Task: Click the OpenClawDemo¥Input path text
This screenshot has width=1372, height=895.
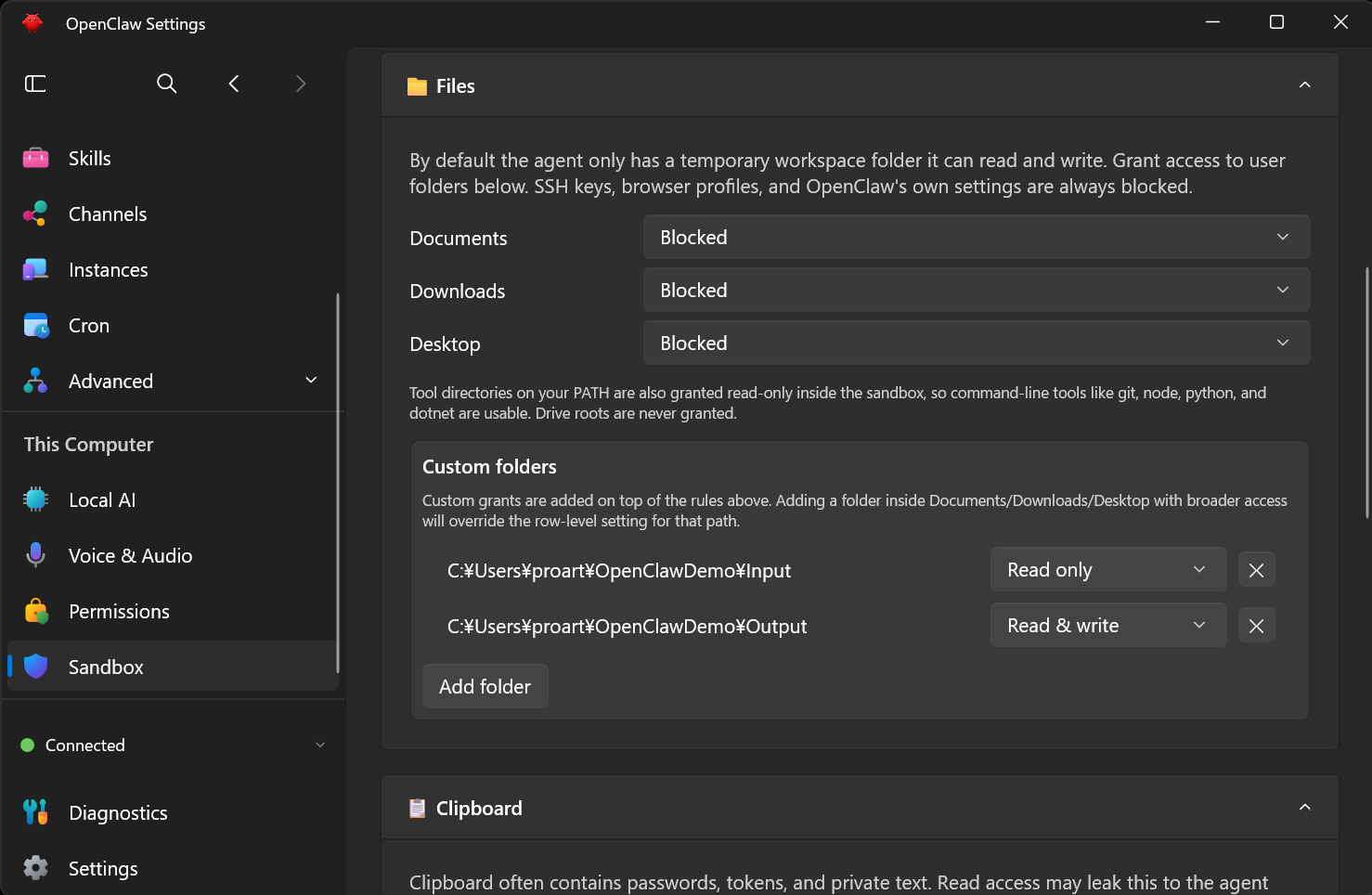Action: [x=619, y=570]
